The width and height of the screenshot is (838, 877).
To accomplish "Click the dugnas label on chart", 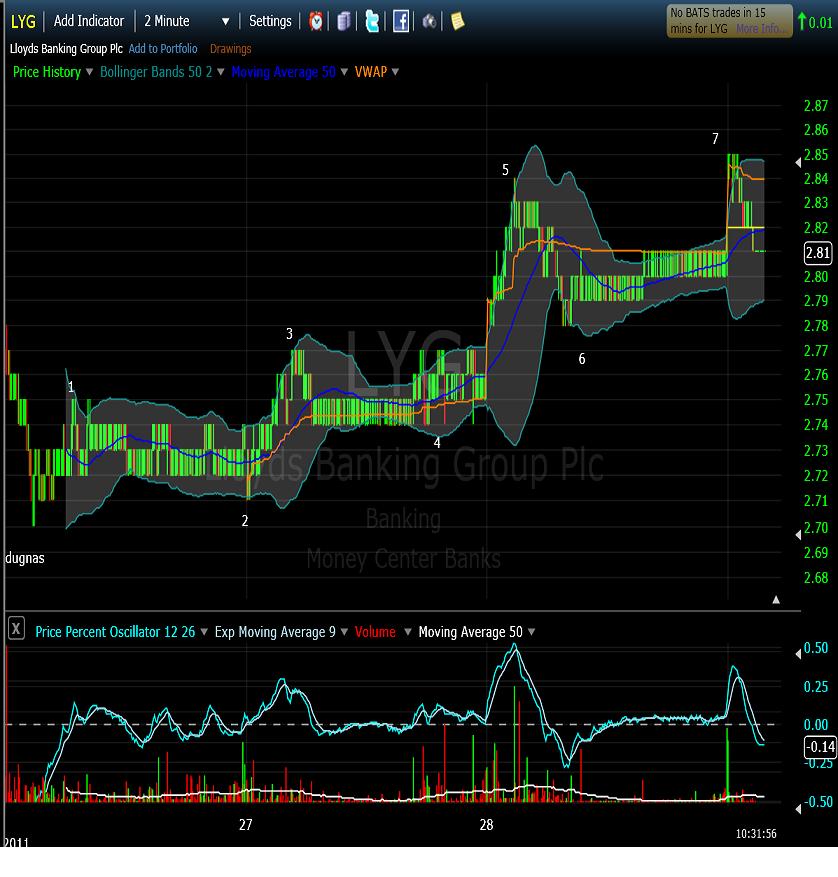I will tap(25, 558).
